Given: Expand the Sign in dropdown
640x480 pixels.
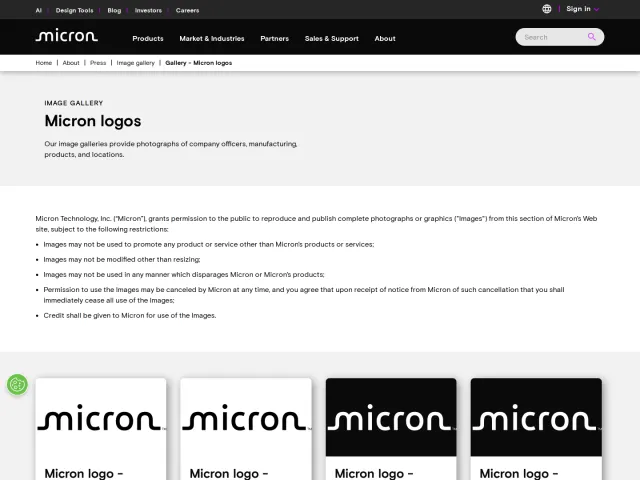Looking at the screenshot, I should 582,9.
